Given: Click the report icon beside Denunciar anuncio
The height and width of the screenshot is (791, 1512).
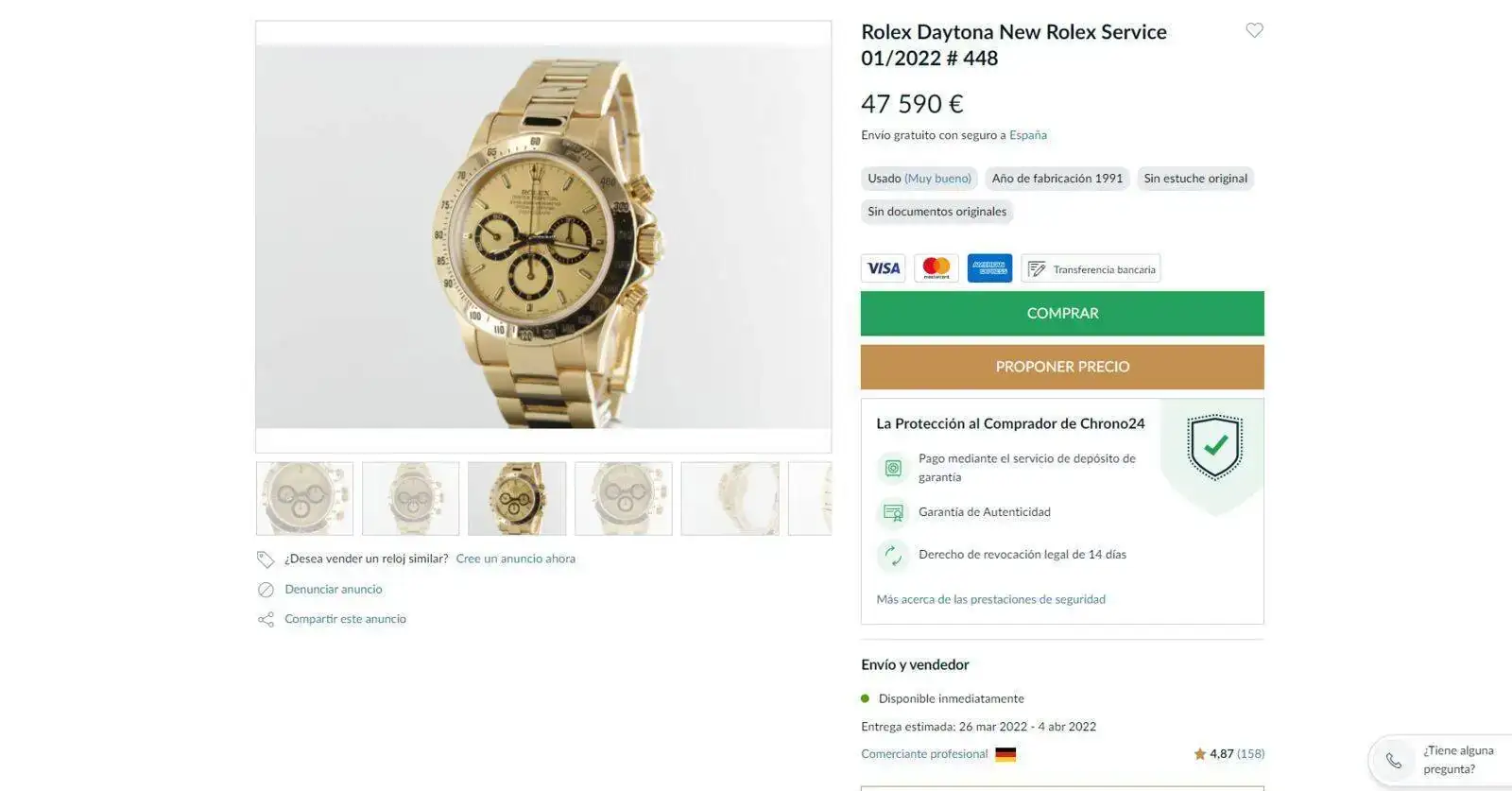Looking at the screenshot, I should pyautogui.click(x=266, y=590).
